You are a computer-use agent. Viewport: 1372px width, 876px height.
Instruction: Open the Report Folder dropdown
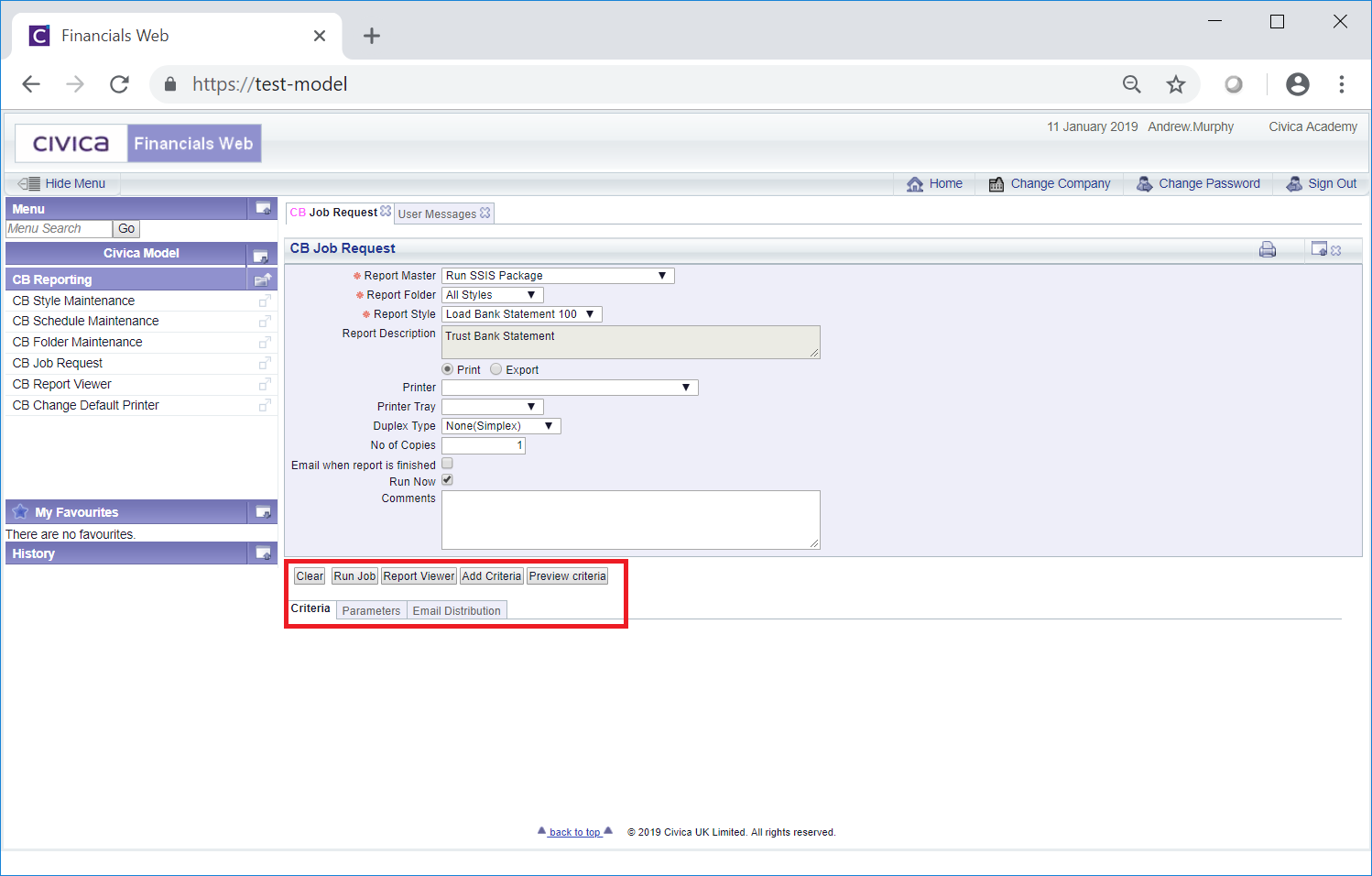[493, 295]
